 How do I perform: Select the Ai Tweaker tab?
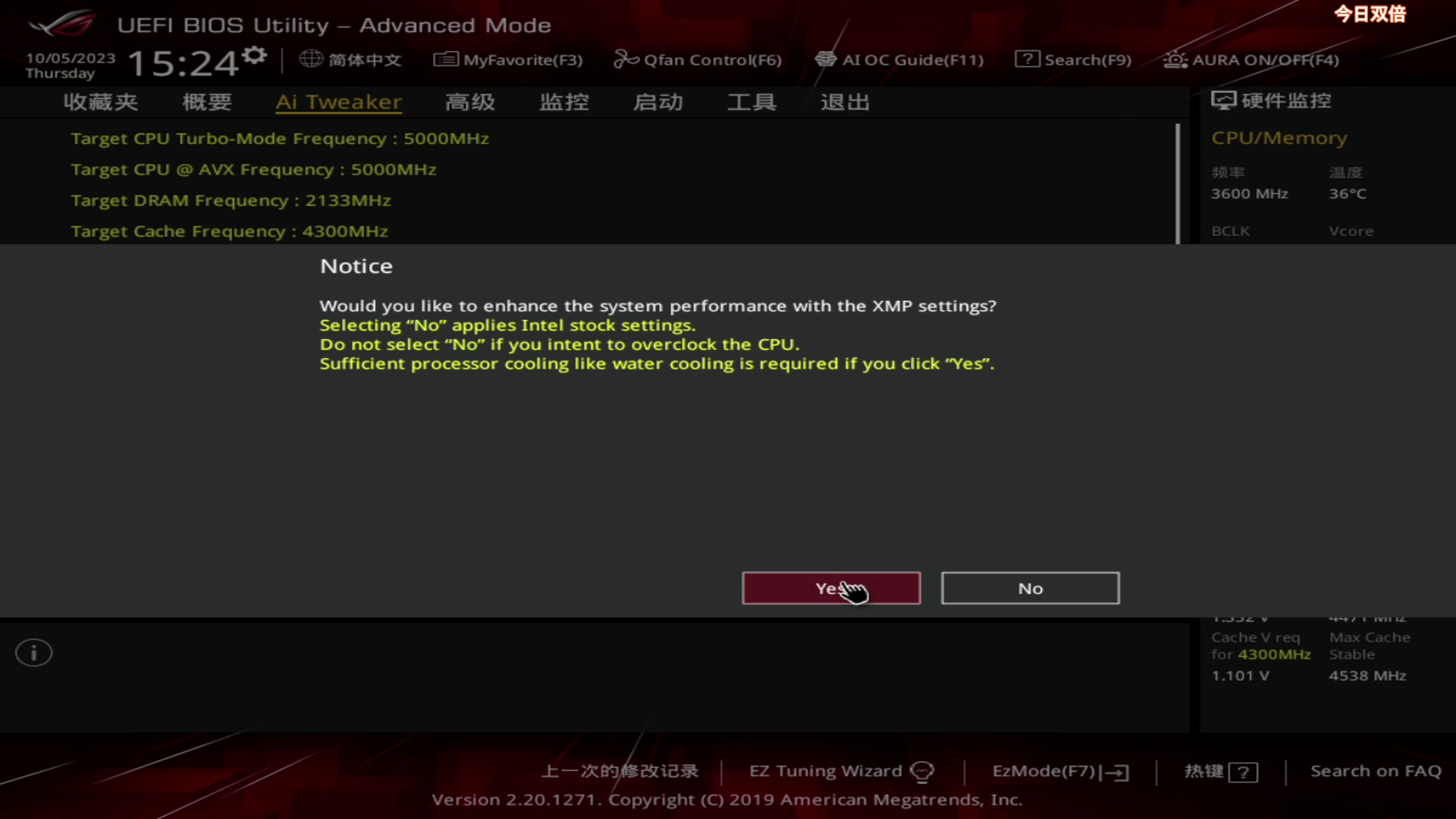(x=338, y=102)
